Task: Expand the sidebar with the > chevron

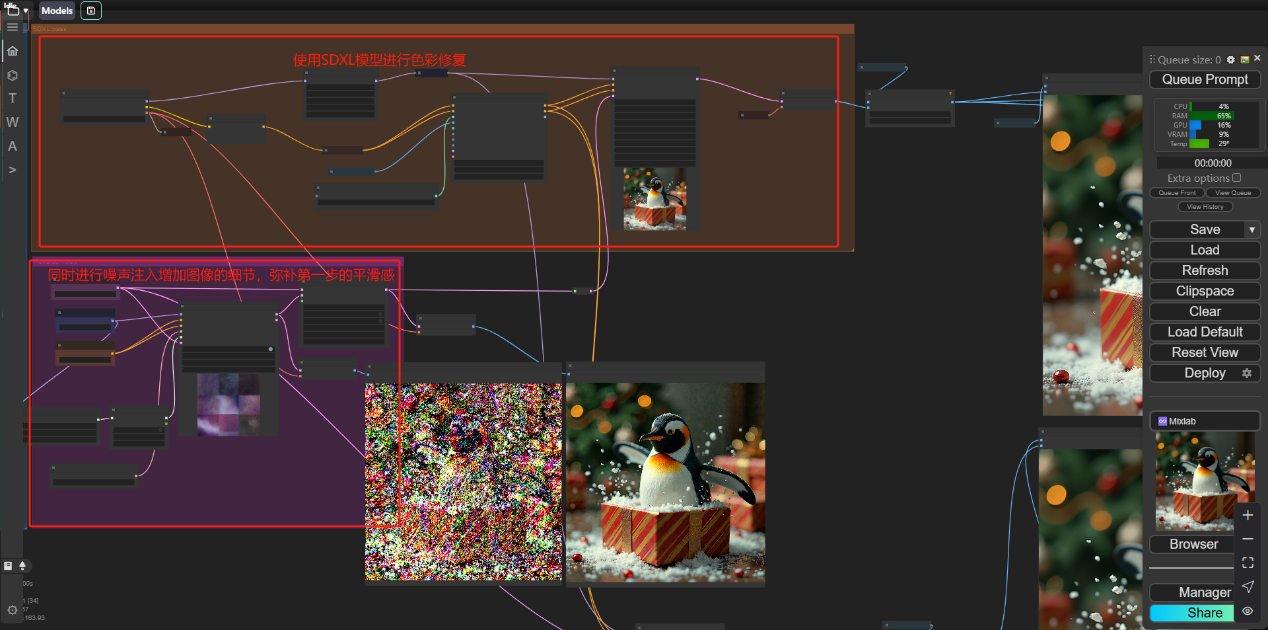Action: point(12,170)
